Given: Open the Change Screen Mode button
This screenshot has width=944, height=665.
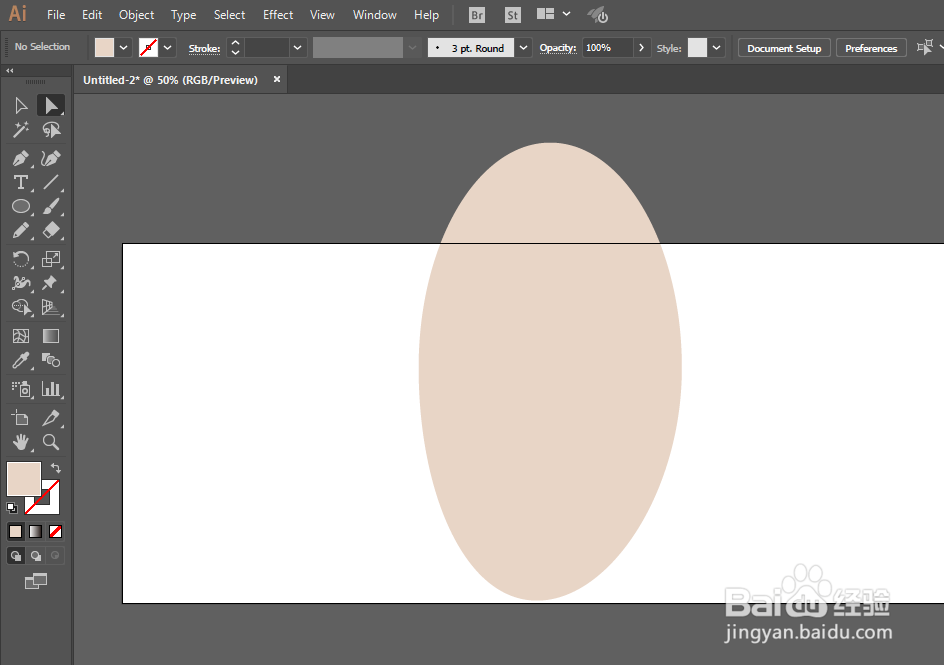Looking at the screenshot, I should (x=36, y=581).
